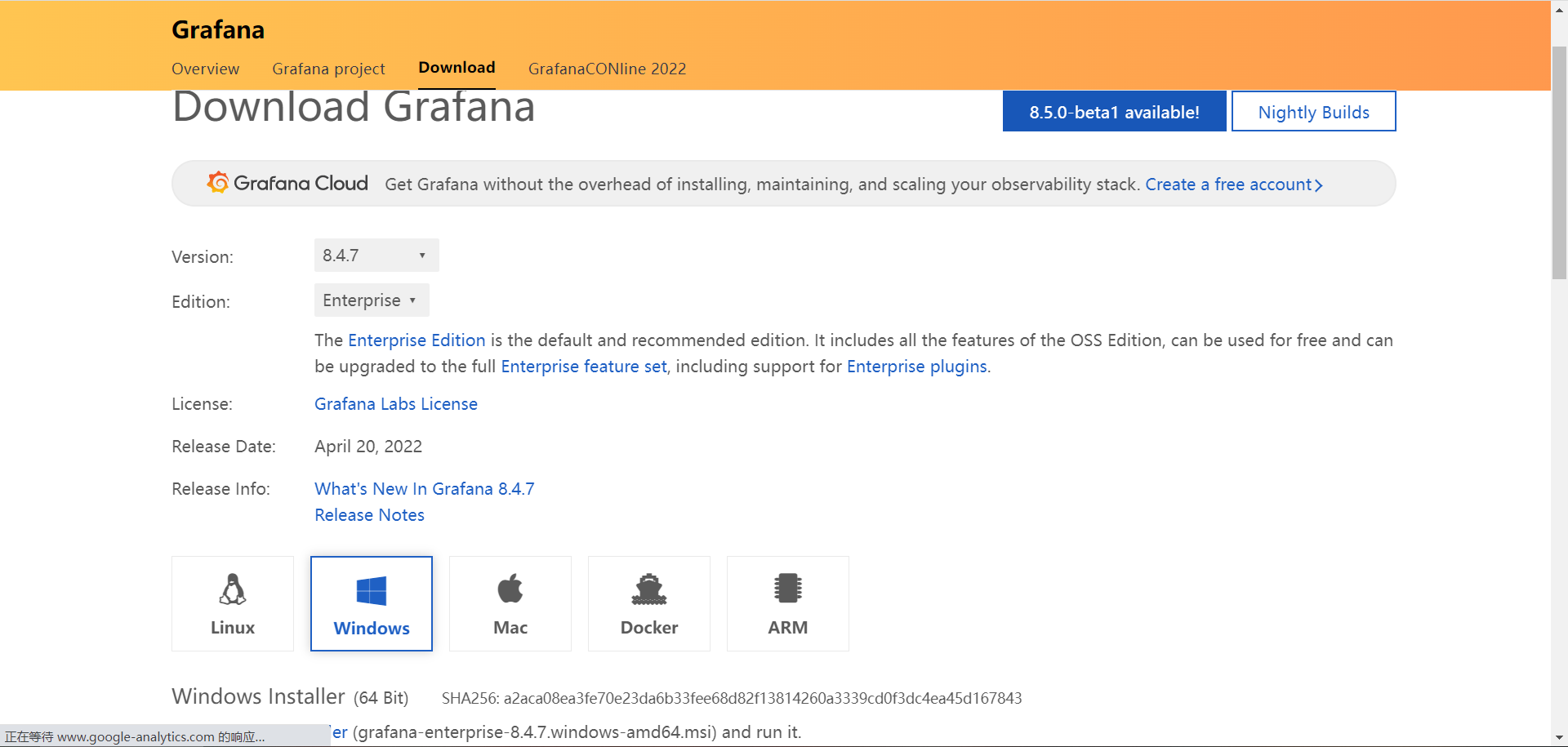Click the Grafana Cloud logo
Viewport: 1568px width, 747px height.
[x=287, y=183]
